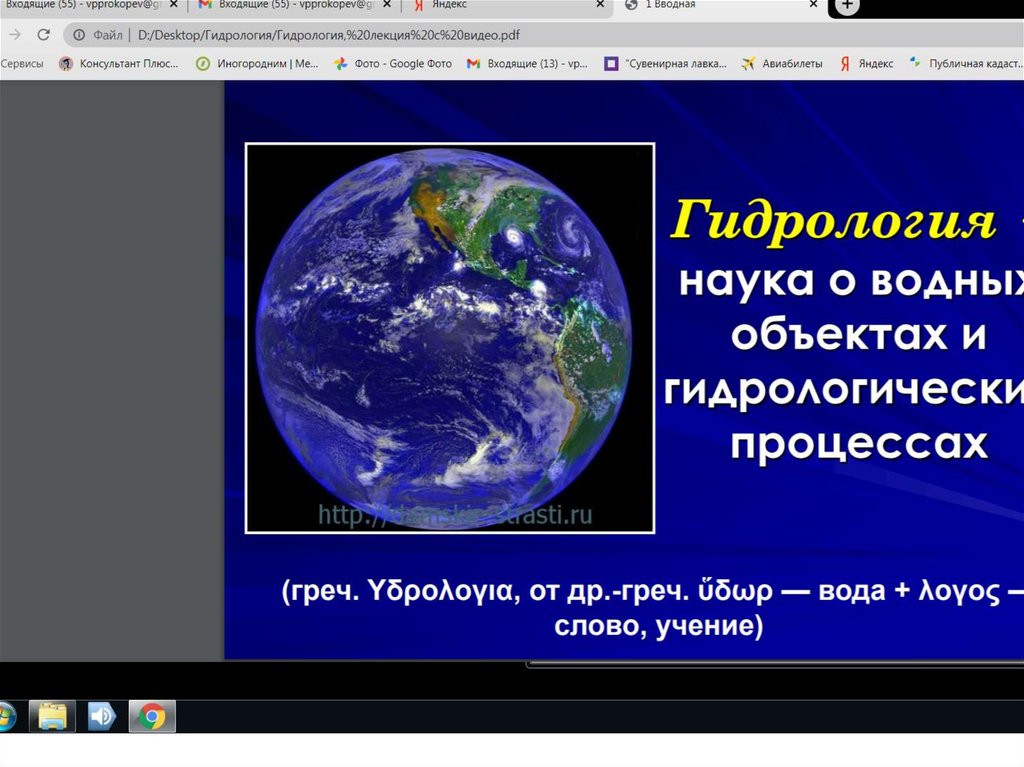Close the '1 Вводная' tab
The width and height of the screenshot is (1024, 767).
pos(814,5)
